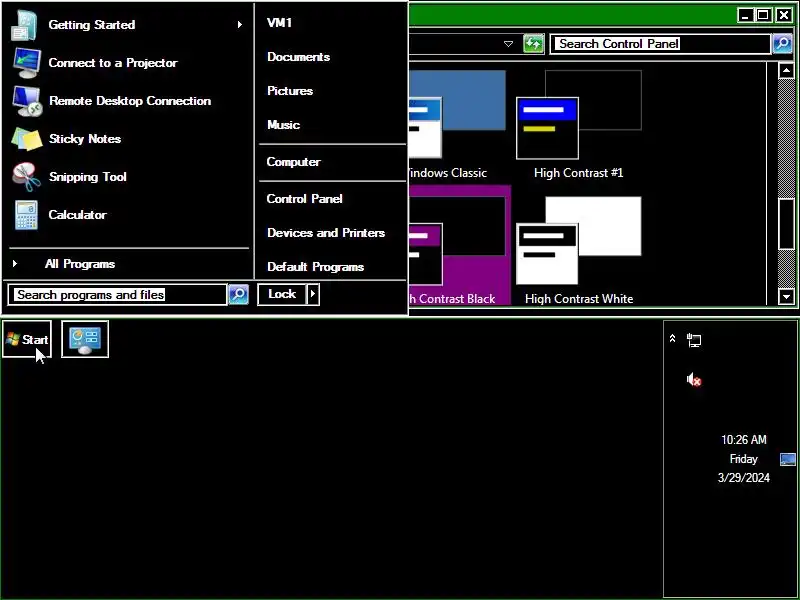
Task: Click the Search Control Panel field
Action: pyautogui.click(x=660, y=44)
